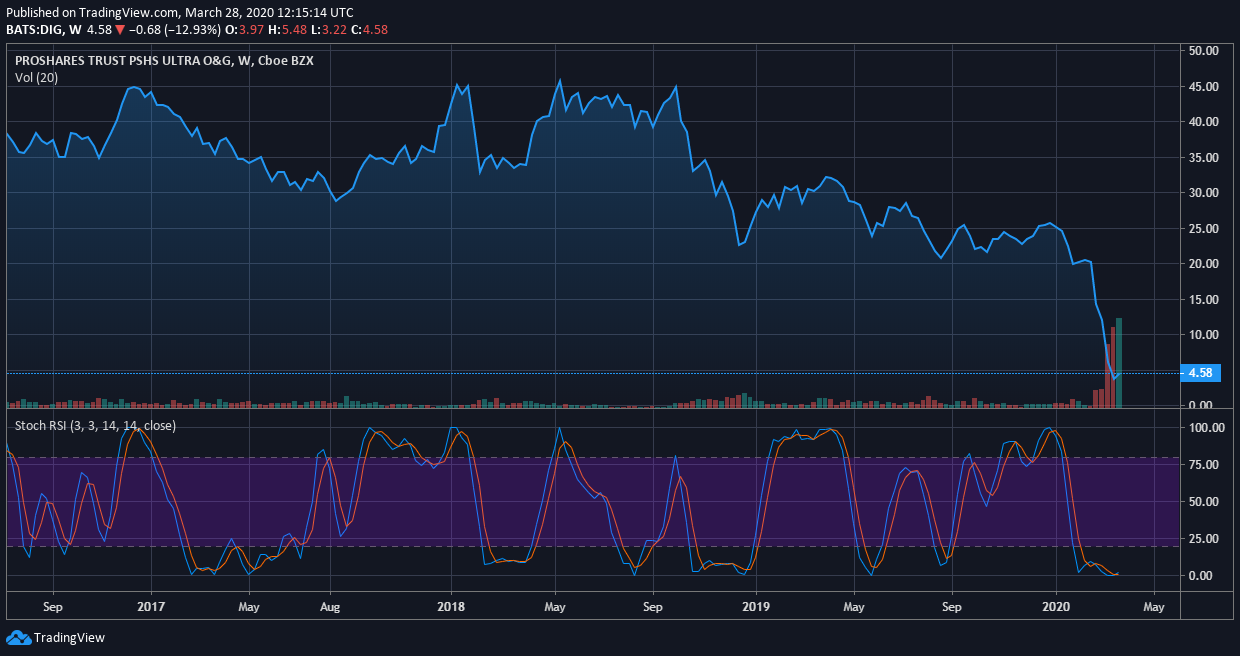Click the tallest green volume bar

(1120, 362)
